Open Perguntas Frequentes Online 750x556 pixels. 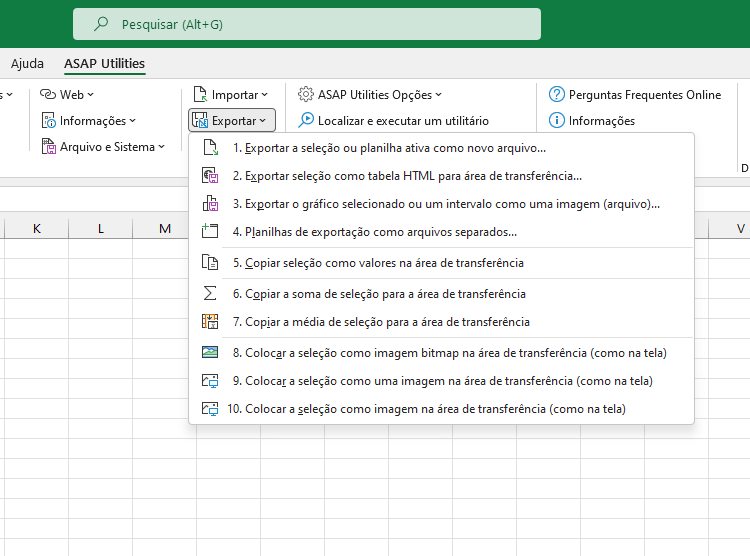pyautogui.click(x=635, y=95)
